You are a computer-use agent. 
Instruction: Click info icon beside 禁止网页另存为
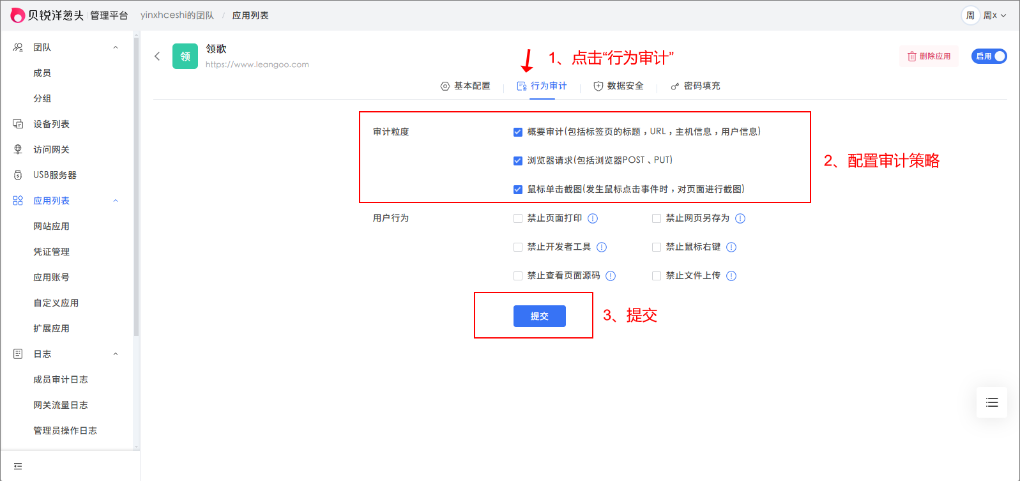[740, 219]
